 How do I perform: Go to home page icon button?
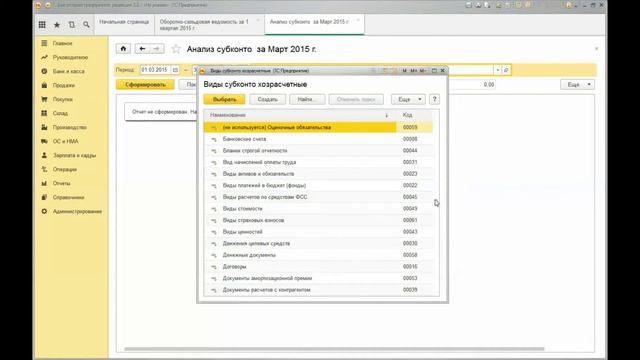[x=123, y=49]
